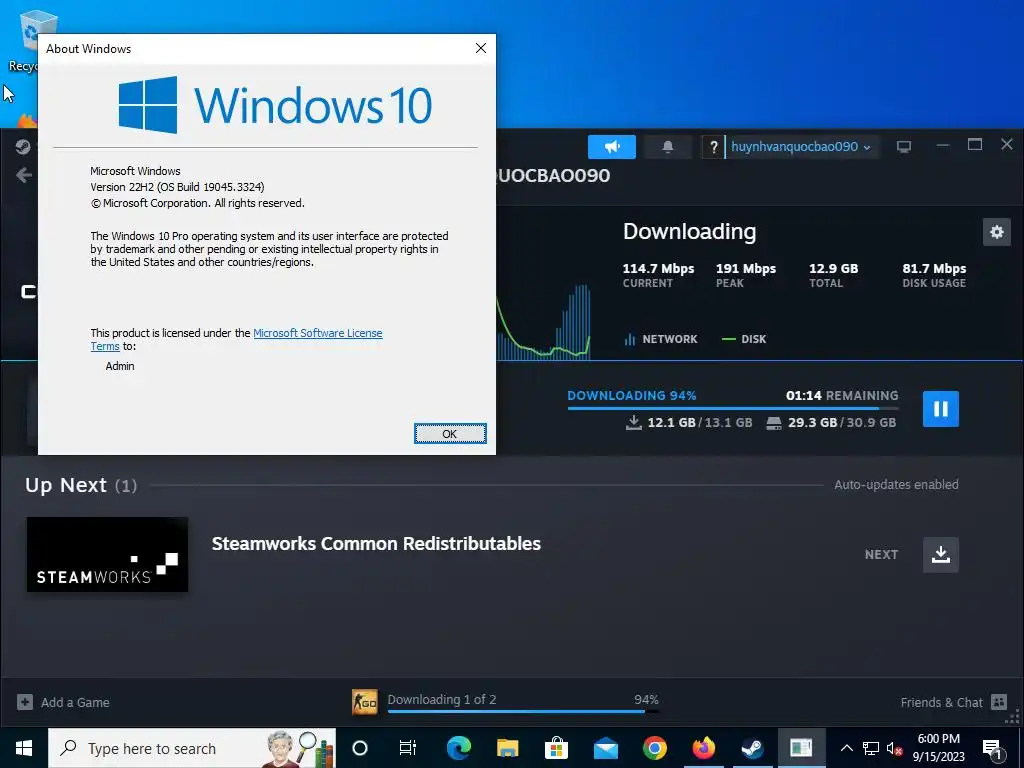This screenshot has height=768, width=1024.
Task: Click Add a Game
Action: (x=63, y=702)
